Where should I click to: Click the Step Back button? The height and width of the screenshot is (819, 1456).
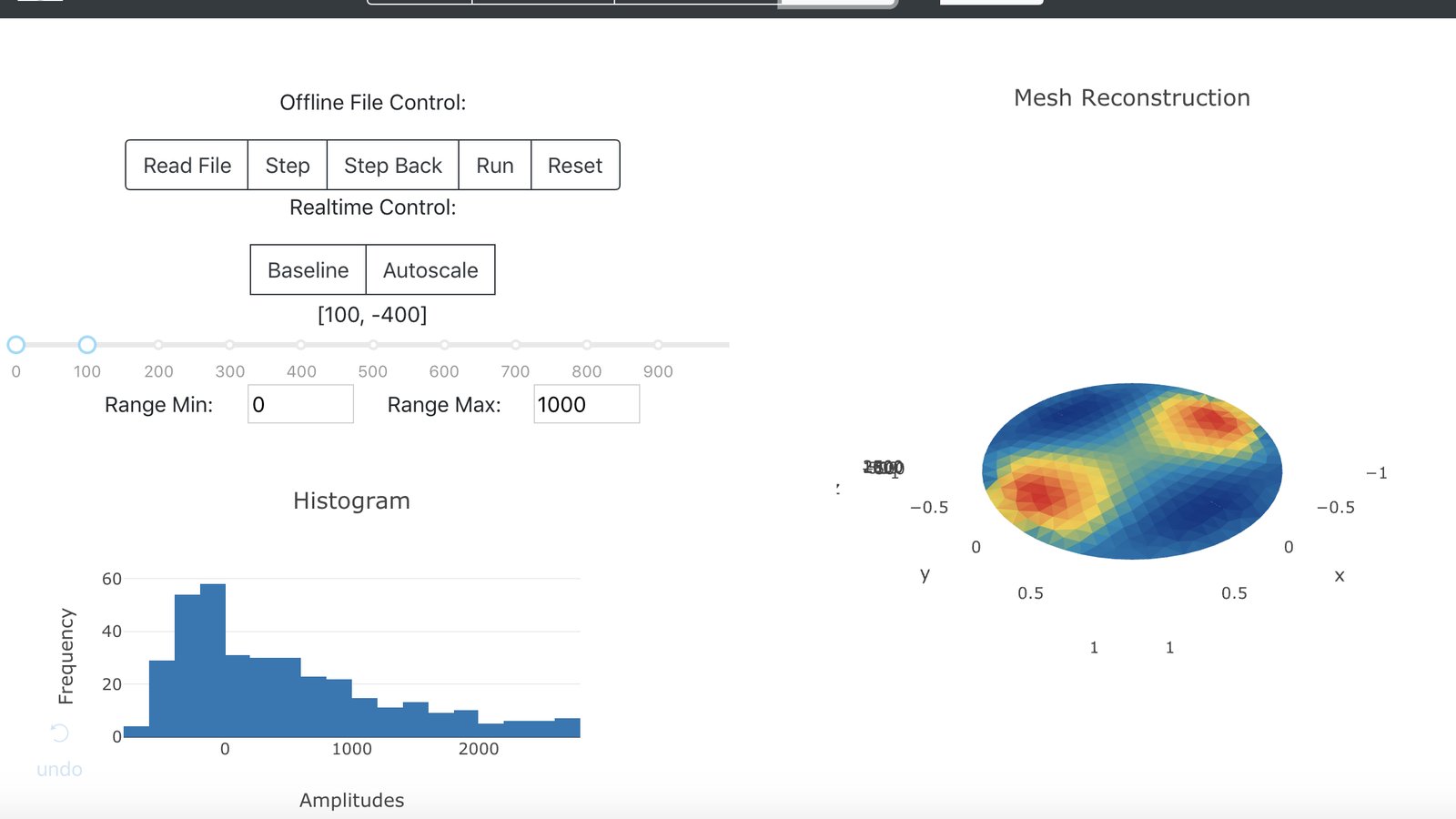tap(393, 165)
